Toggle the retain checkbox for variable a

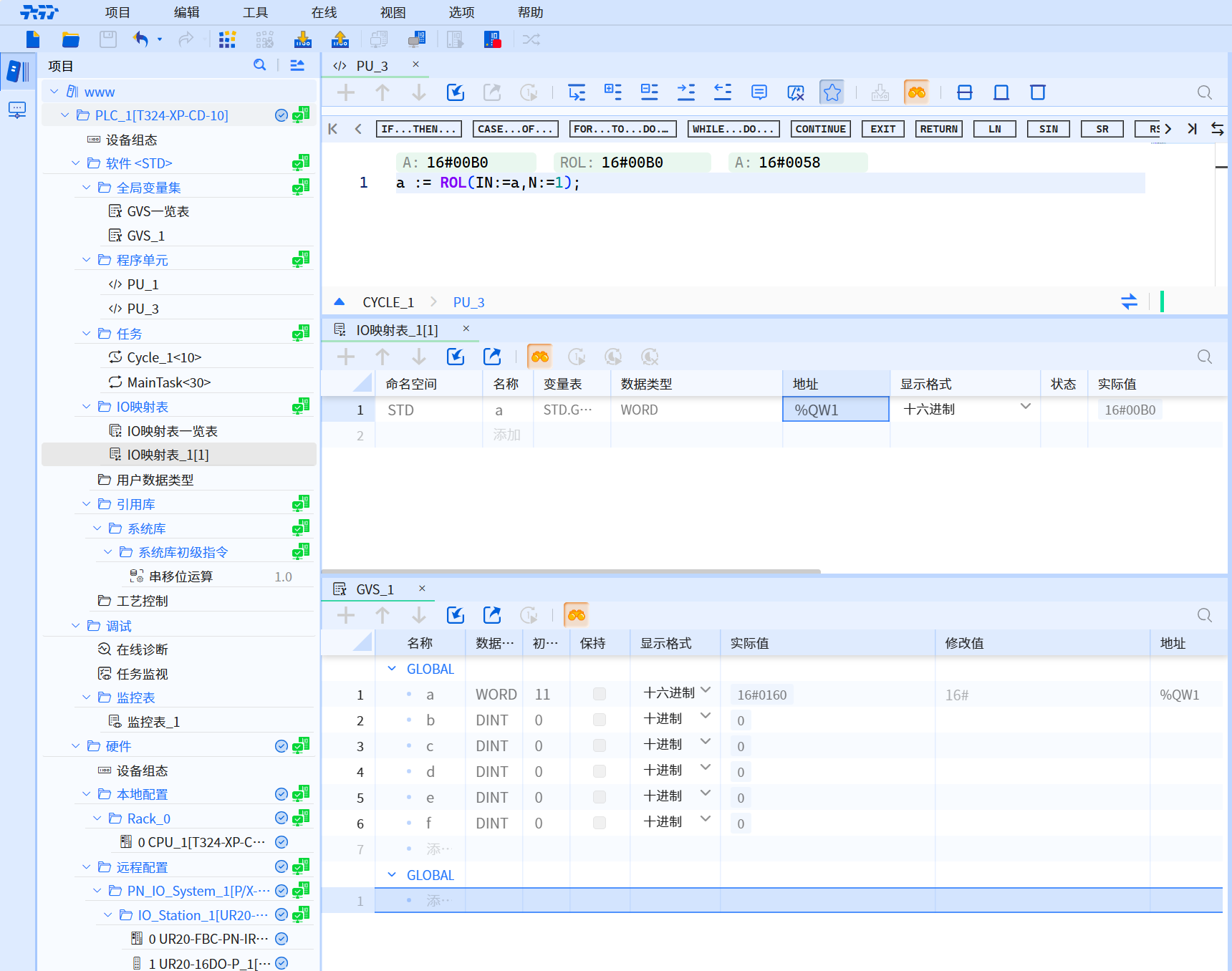[x=600, y=694]
